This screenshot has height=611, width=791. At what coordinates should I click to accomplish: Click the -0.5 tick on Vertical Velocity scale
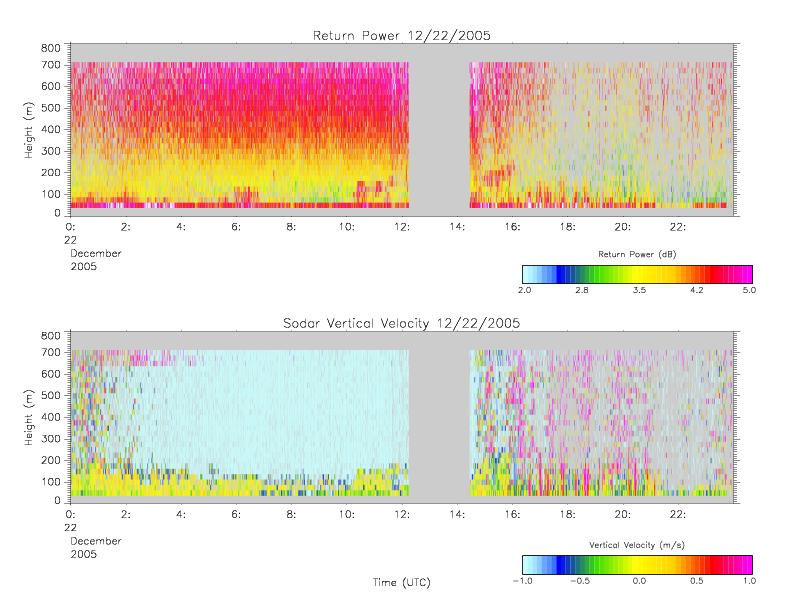[580, 581]
